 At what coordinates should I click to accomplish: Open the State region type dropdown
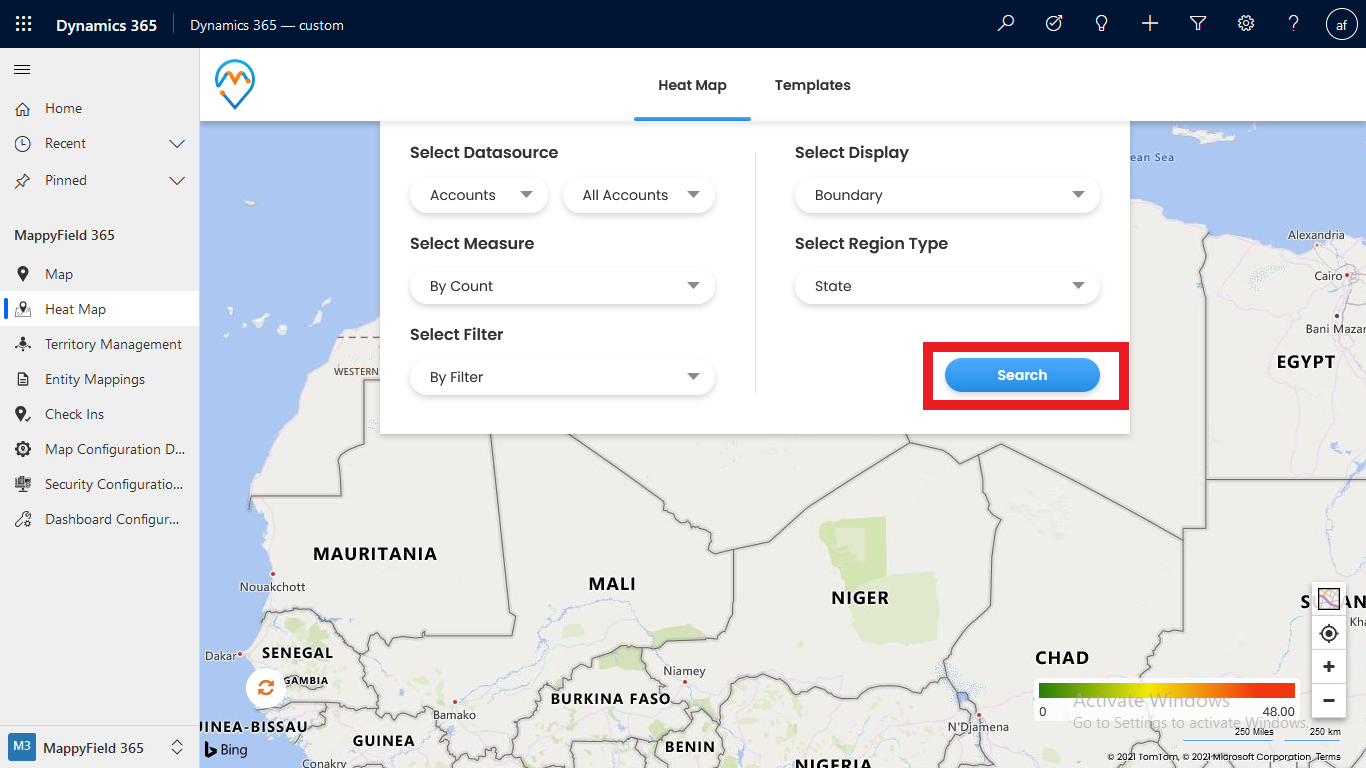tap(947, 286)
